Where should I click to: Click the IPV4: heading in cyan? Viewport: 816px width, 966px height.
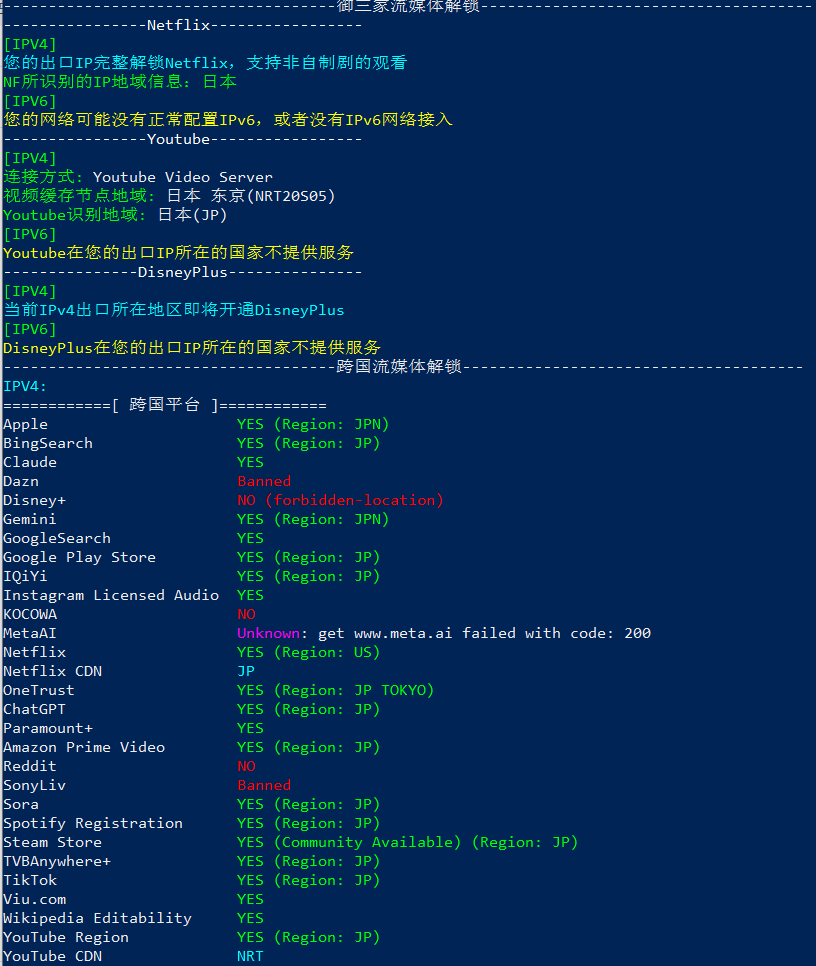coord(25,386)
